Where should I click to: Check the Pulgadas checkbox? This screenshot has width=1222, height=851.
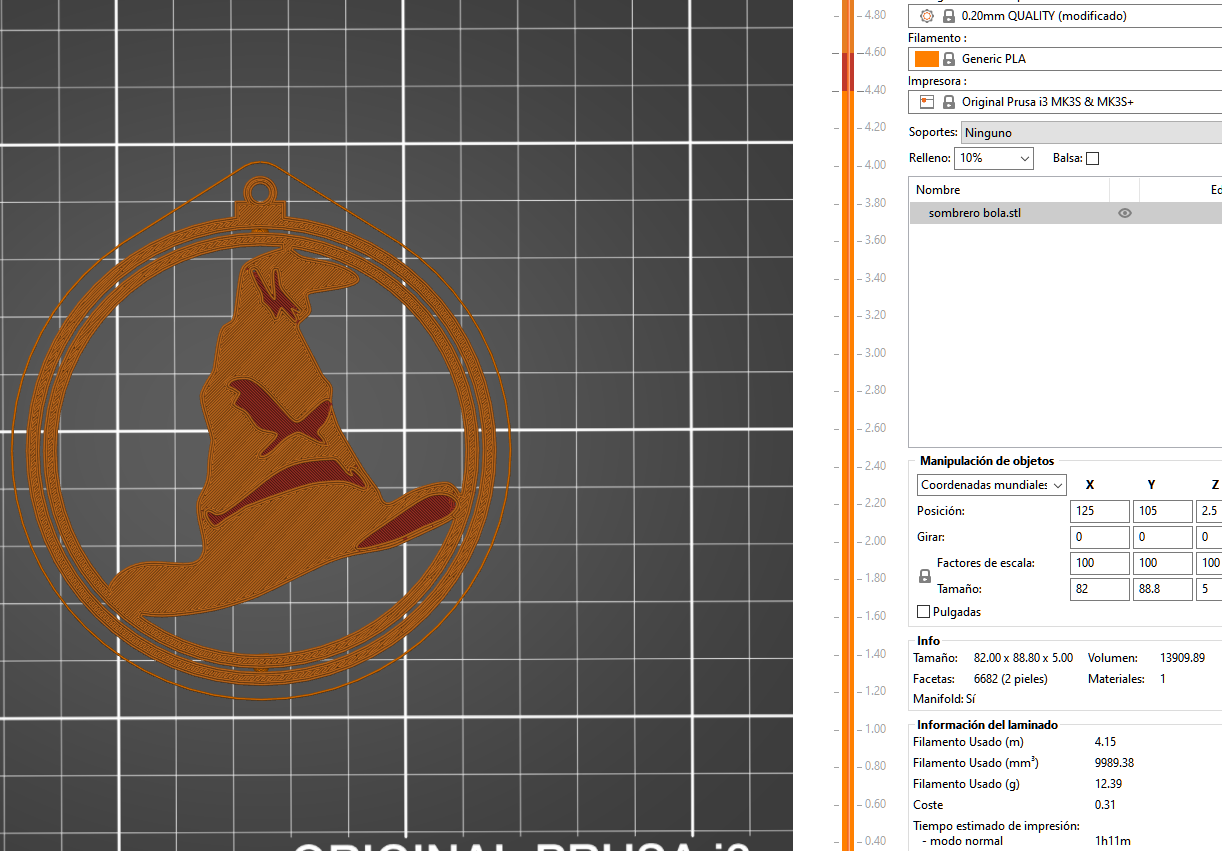(x=923, y=612)
